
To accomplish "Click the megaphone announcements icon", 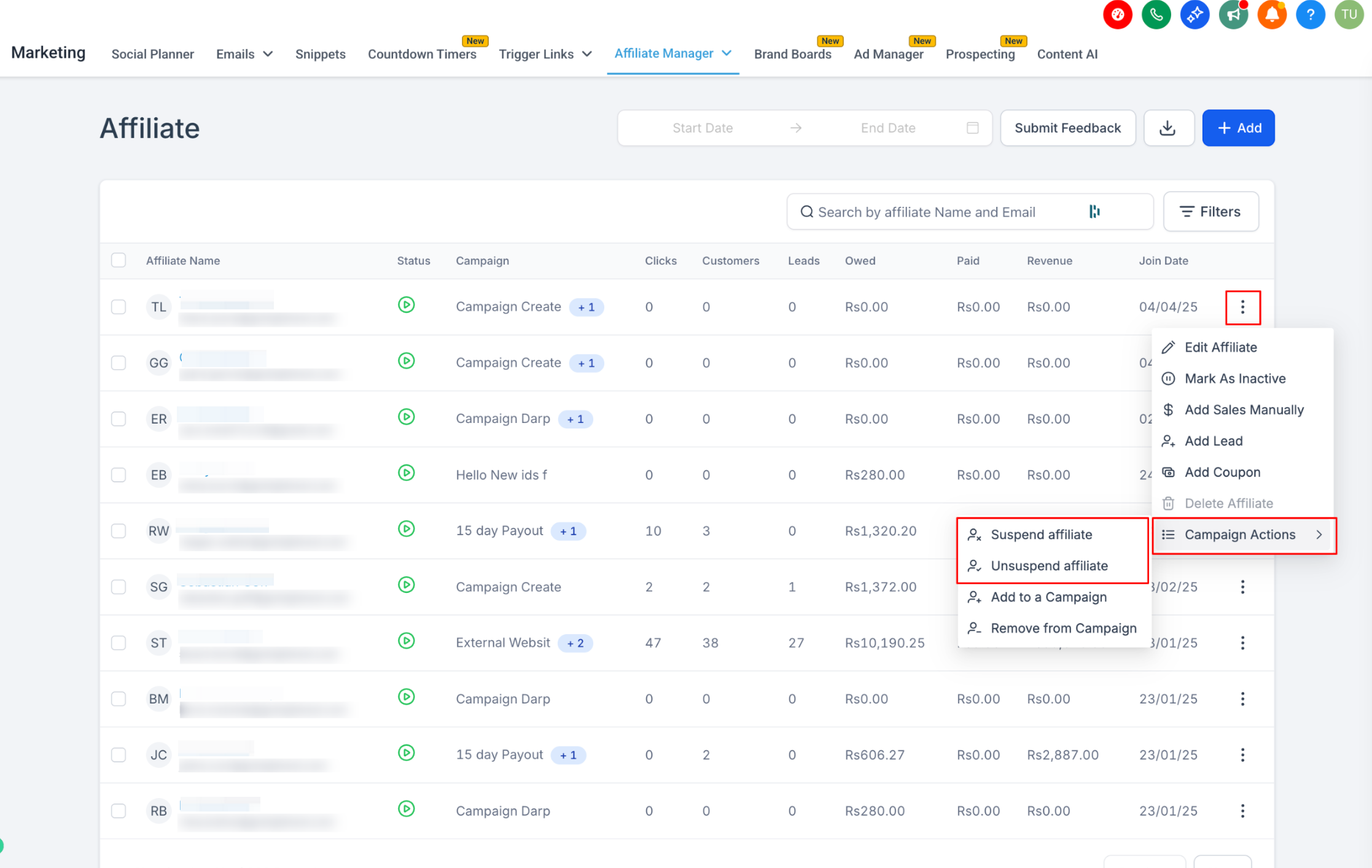I will pos(1233,15).
